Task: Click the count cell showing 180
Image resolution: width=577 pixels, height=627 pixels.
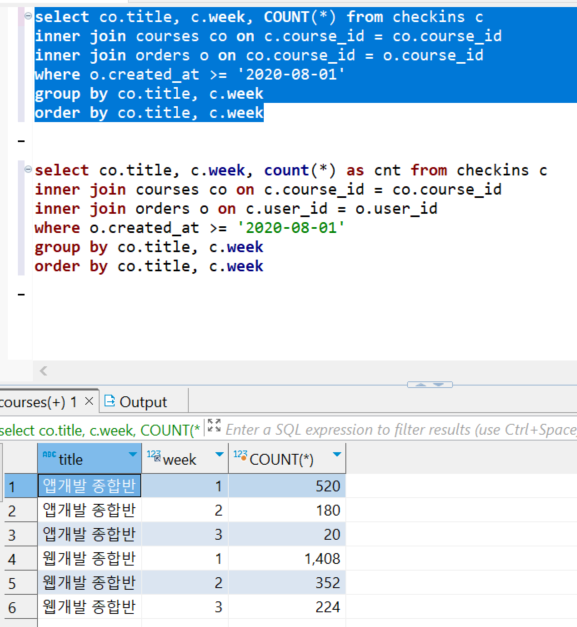Action: (287, 510)
